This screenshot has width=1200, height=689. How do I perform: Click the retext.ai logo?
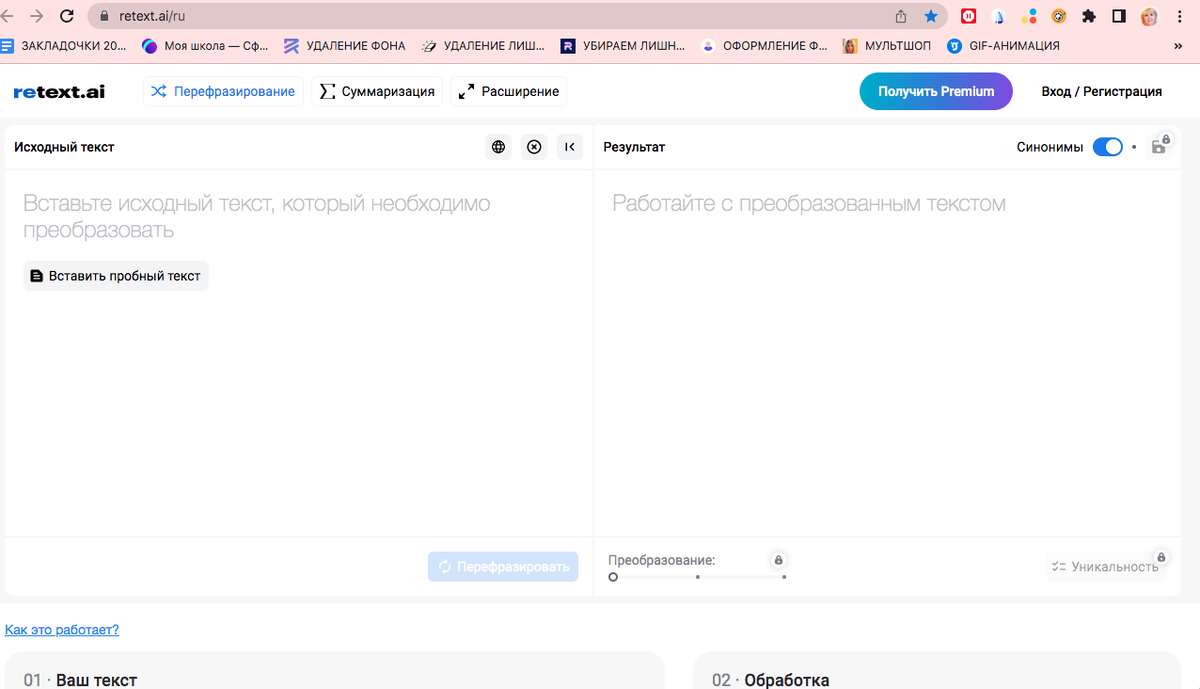tap(59, 92)
